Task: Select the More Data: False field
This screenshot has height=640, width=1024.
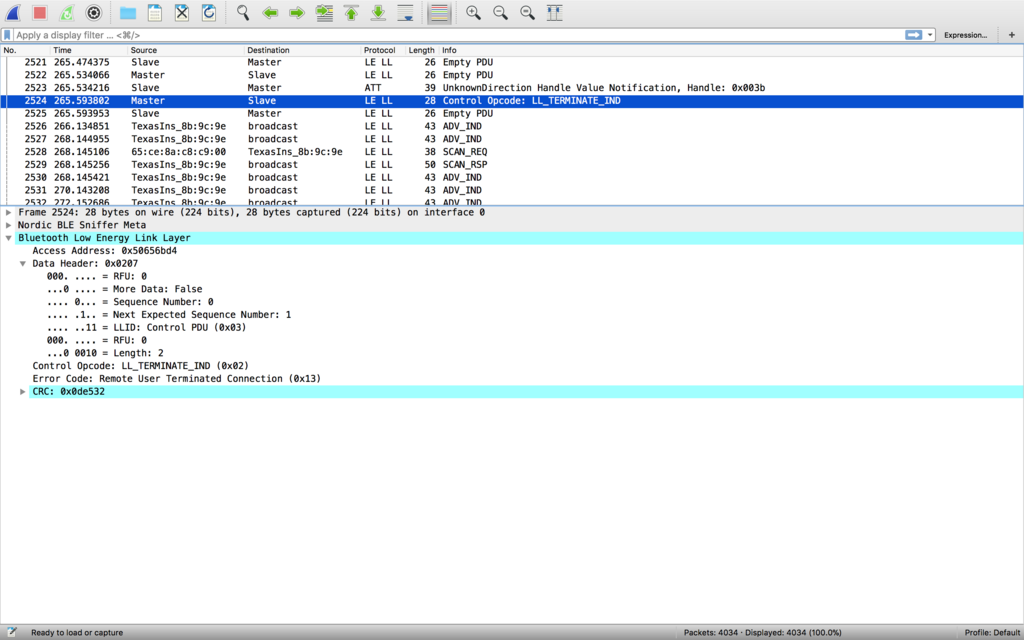Action: tap(124, 289)
